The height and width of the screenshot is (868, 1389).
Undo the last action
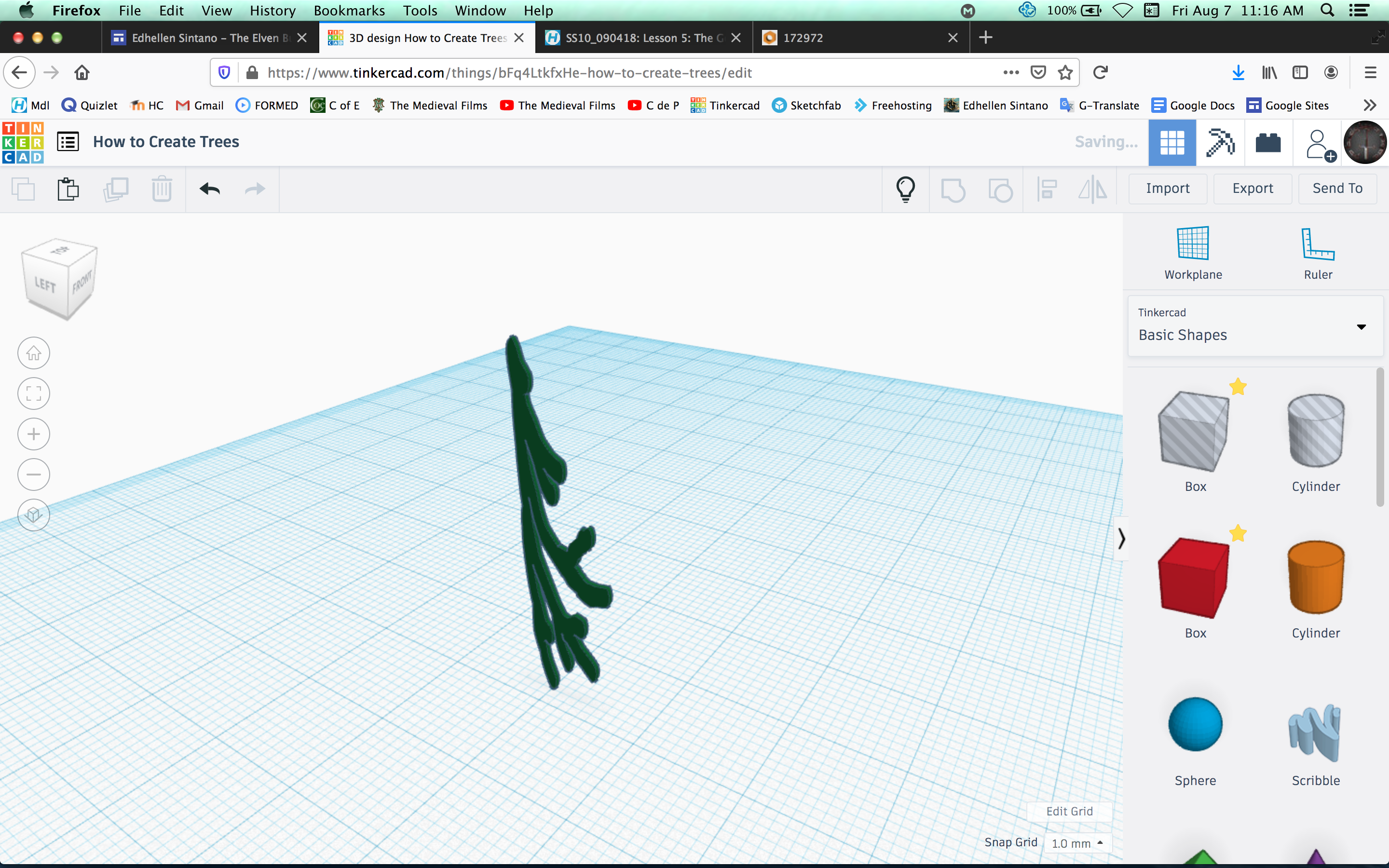tap(209, 189)
